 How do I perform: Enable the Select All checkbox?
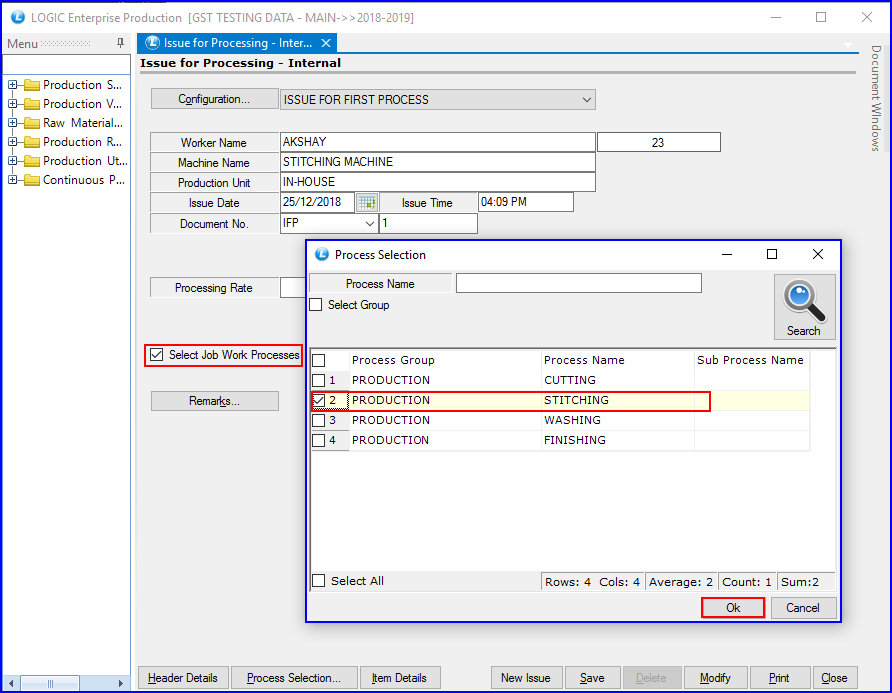319,580
